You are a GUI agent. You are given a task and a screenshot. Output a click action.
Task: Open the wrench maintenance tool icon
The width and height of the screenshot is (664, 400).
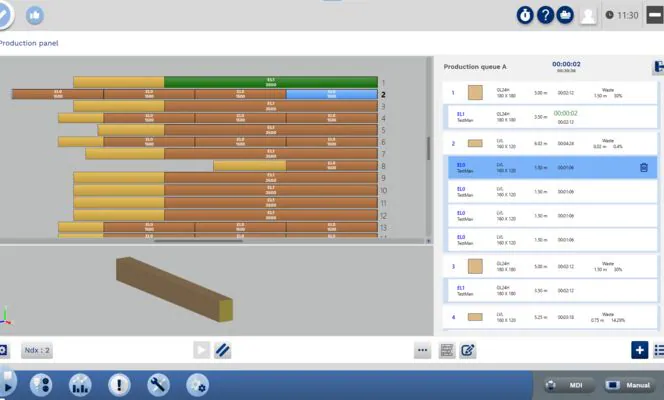click(158, 385)
